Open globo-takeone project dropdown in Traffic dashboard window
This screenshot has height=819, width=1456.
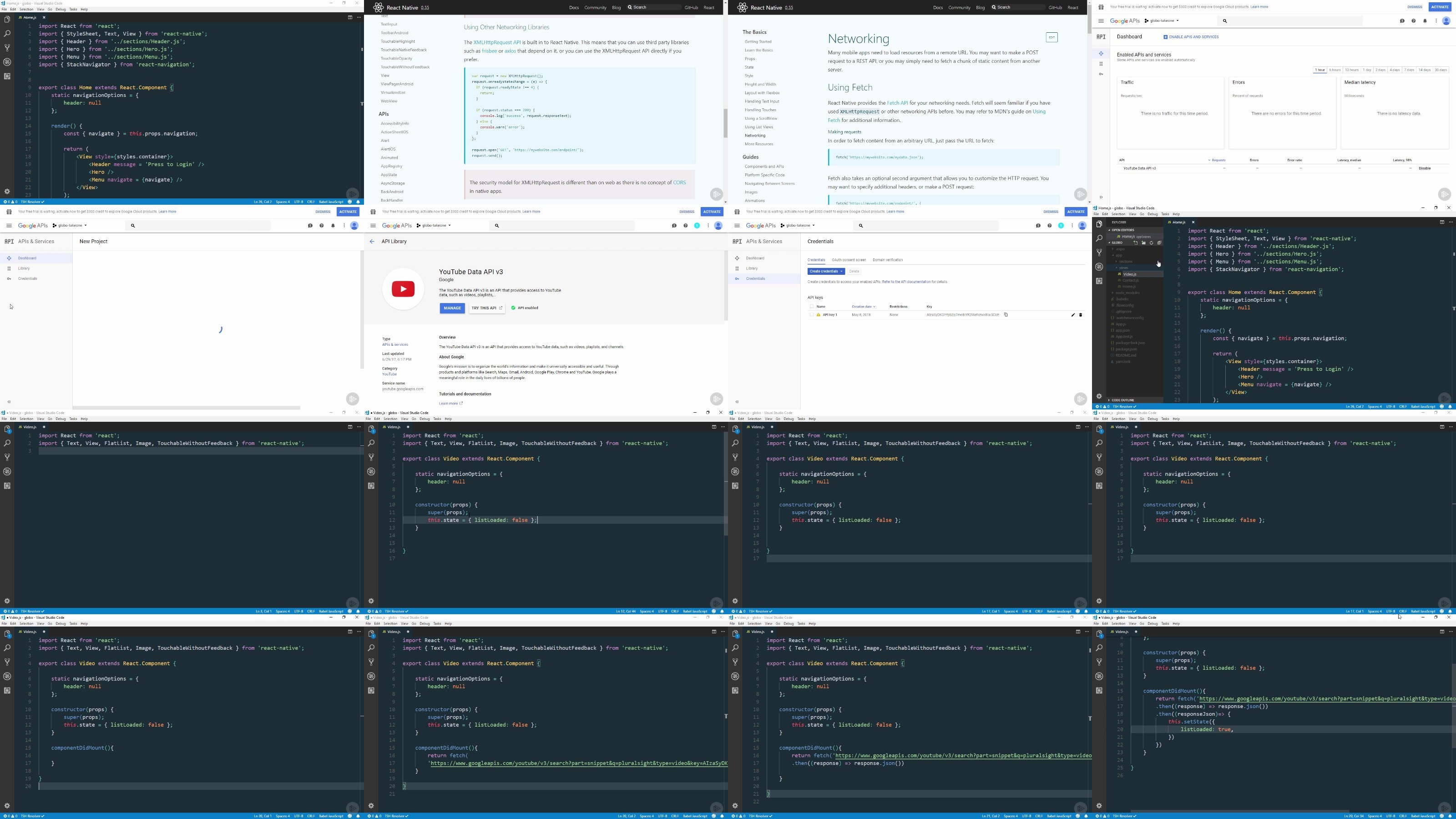[x=1162, y=21]
